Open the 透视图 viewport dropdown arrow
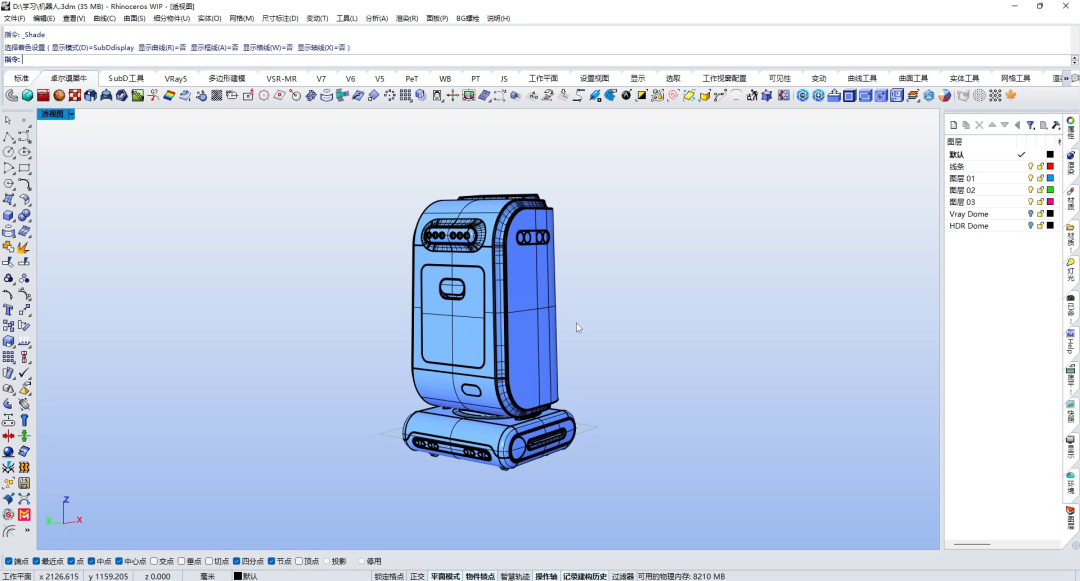1080x581 pixels. point(71,114)
